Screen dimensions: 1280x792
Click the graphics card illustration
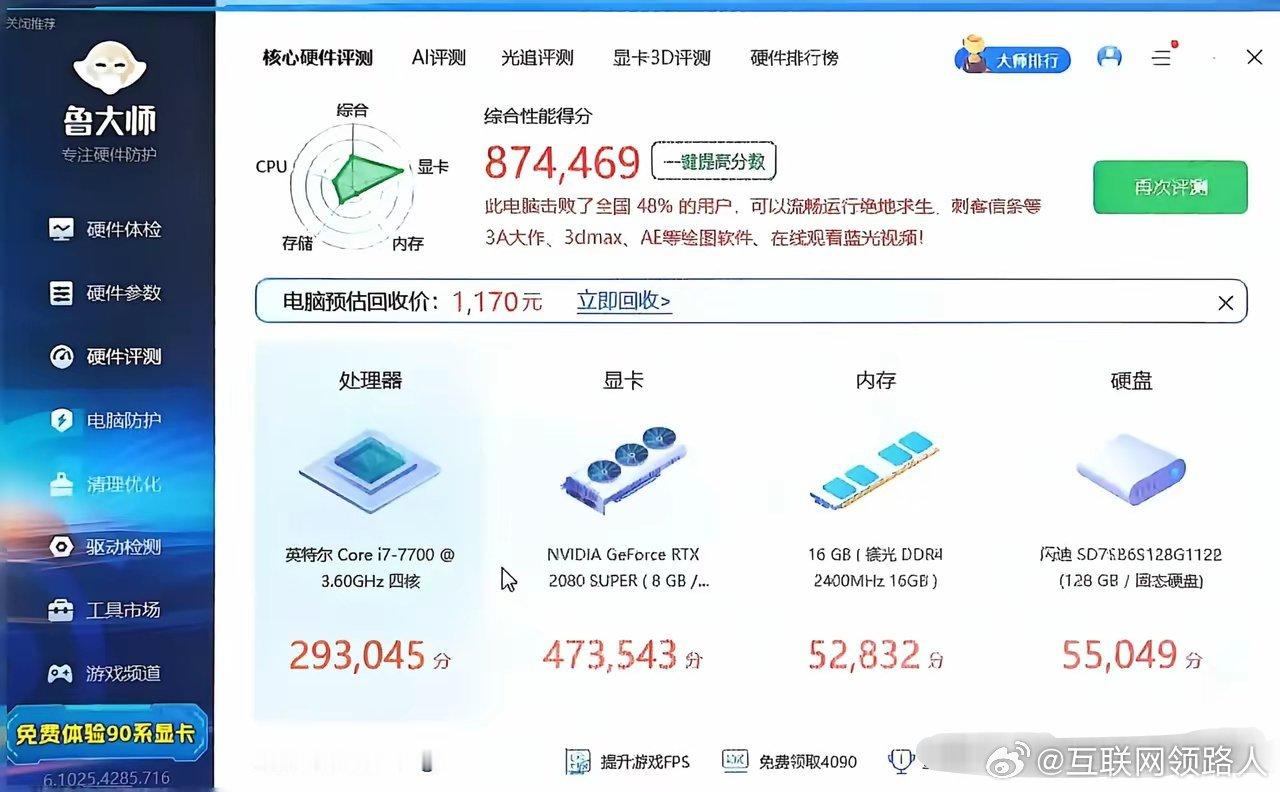[624, 469]
